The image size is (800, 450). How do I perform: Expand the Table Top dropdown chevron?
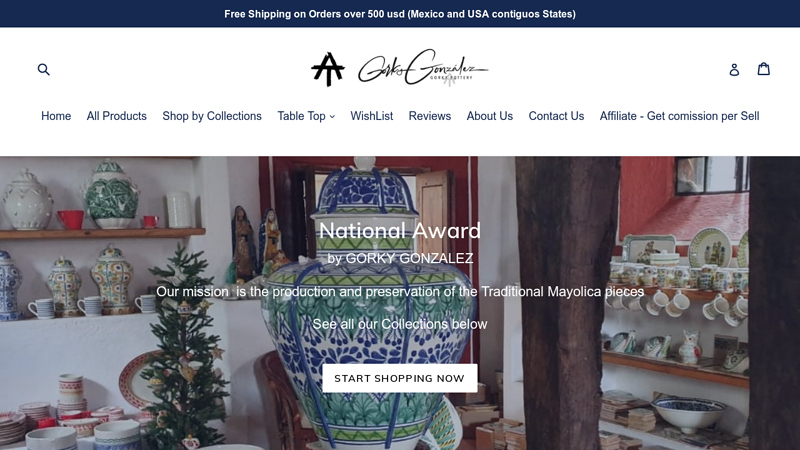[332, 116]
